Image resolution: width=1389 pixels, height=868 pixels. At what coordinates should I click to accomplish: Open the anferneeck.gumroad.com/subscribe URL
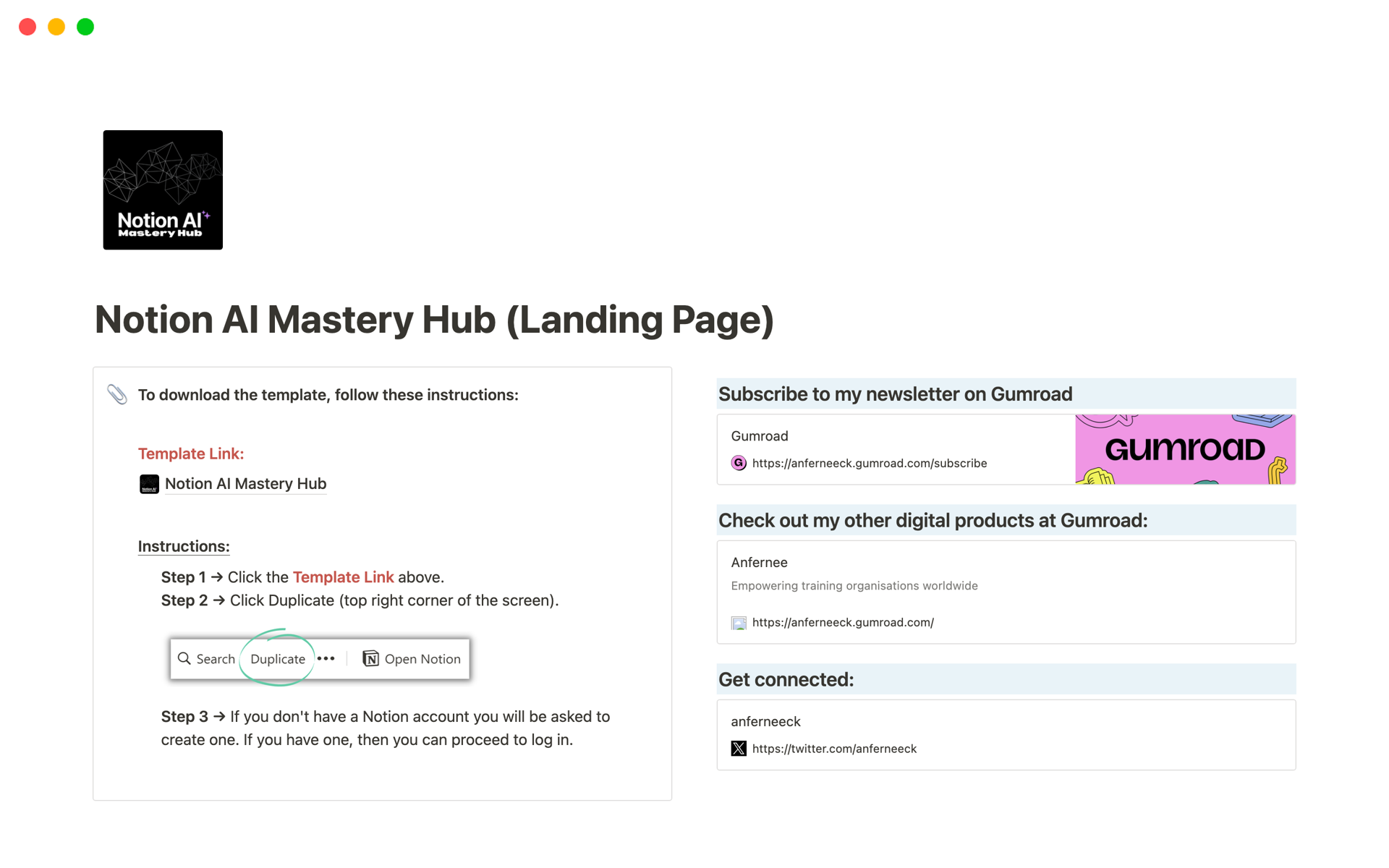pos(869,463)
